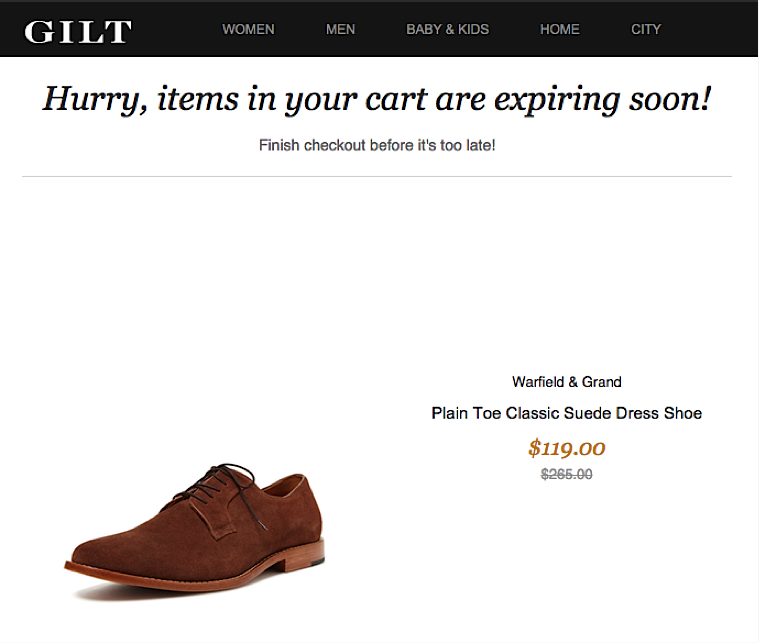Click the Finish checkout reminder text
Viewport: 759px width, 643px height.
point(377,145)
